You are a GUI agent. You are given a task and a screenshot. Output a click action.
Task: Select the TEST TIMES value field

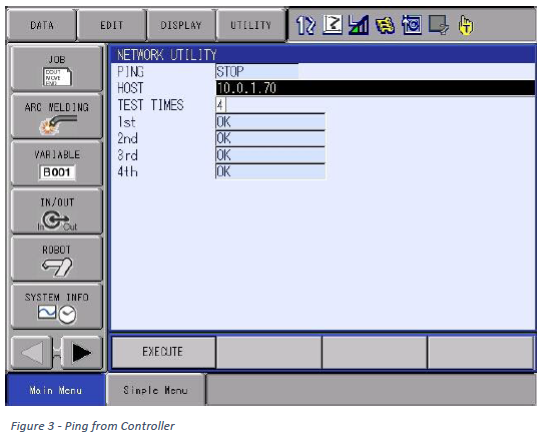coord(221,105)
